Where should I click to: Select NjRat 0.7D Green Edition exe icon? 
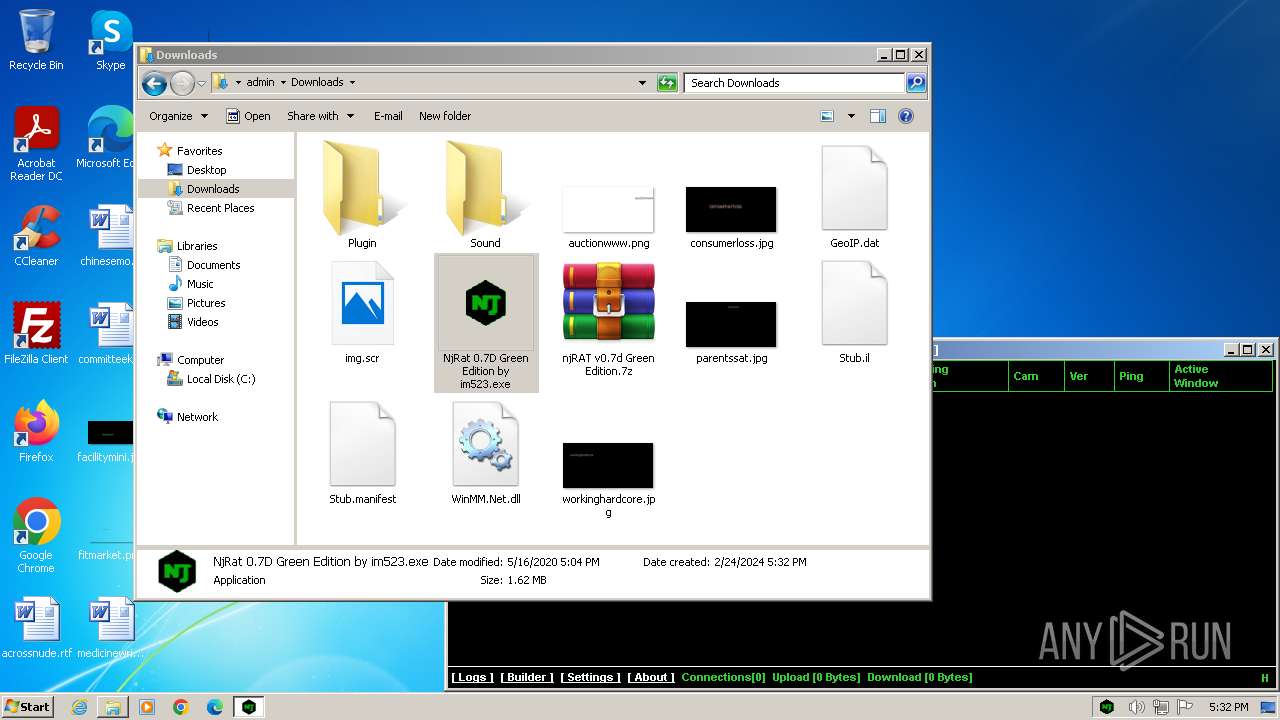tap(486, 303)
